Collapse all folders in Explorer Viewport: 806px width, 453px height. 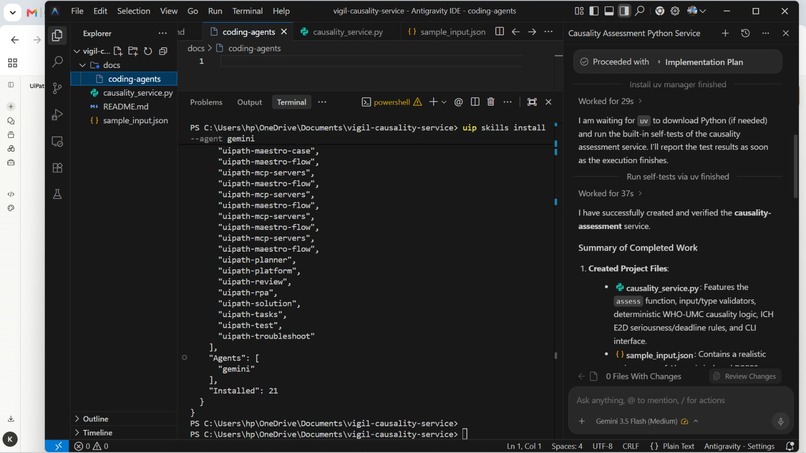(x=163, y=51)
